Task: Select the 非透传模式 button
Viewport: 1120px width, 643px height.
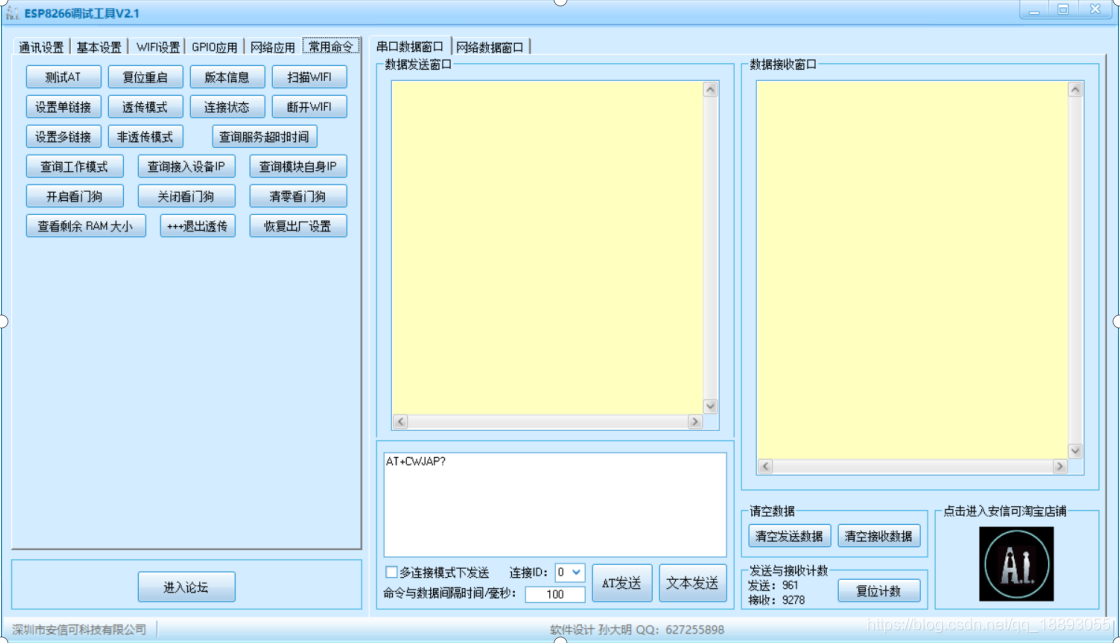Action: pos(145,136)
